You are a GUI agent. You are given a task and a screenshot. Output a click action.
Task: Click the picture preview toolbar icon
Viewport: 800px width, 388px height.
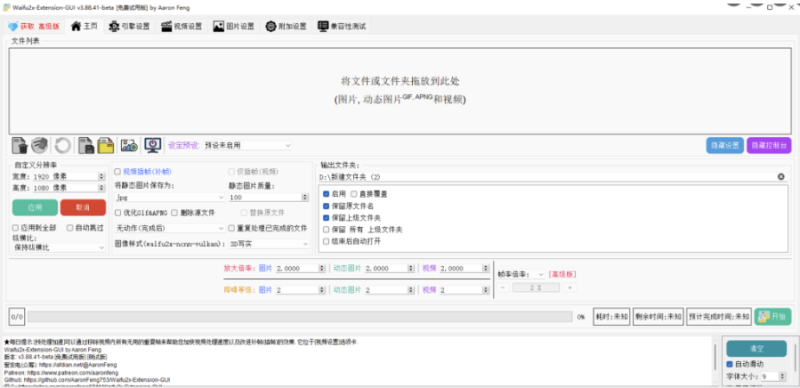point(129,146)
